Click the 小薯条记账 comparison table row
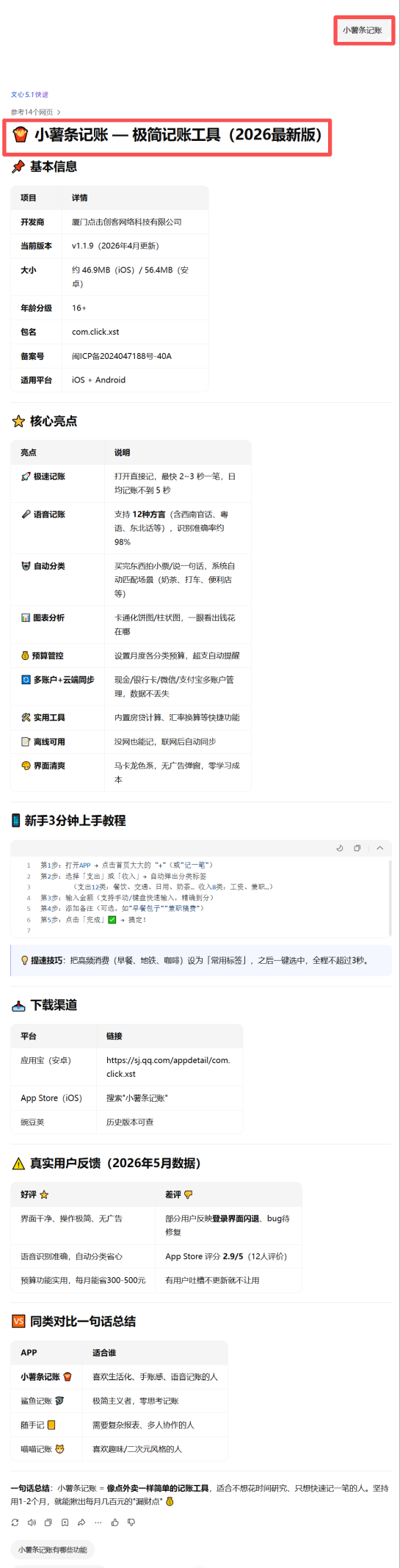This screenshot has height=1568, width=400. [x=119, y=1376]
